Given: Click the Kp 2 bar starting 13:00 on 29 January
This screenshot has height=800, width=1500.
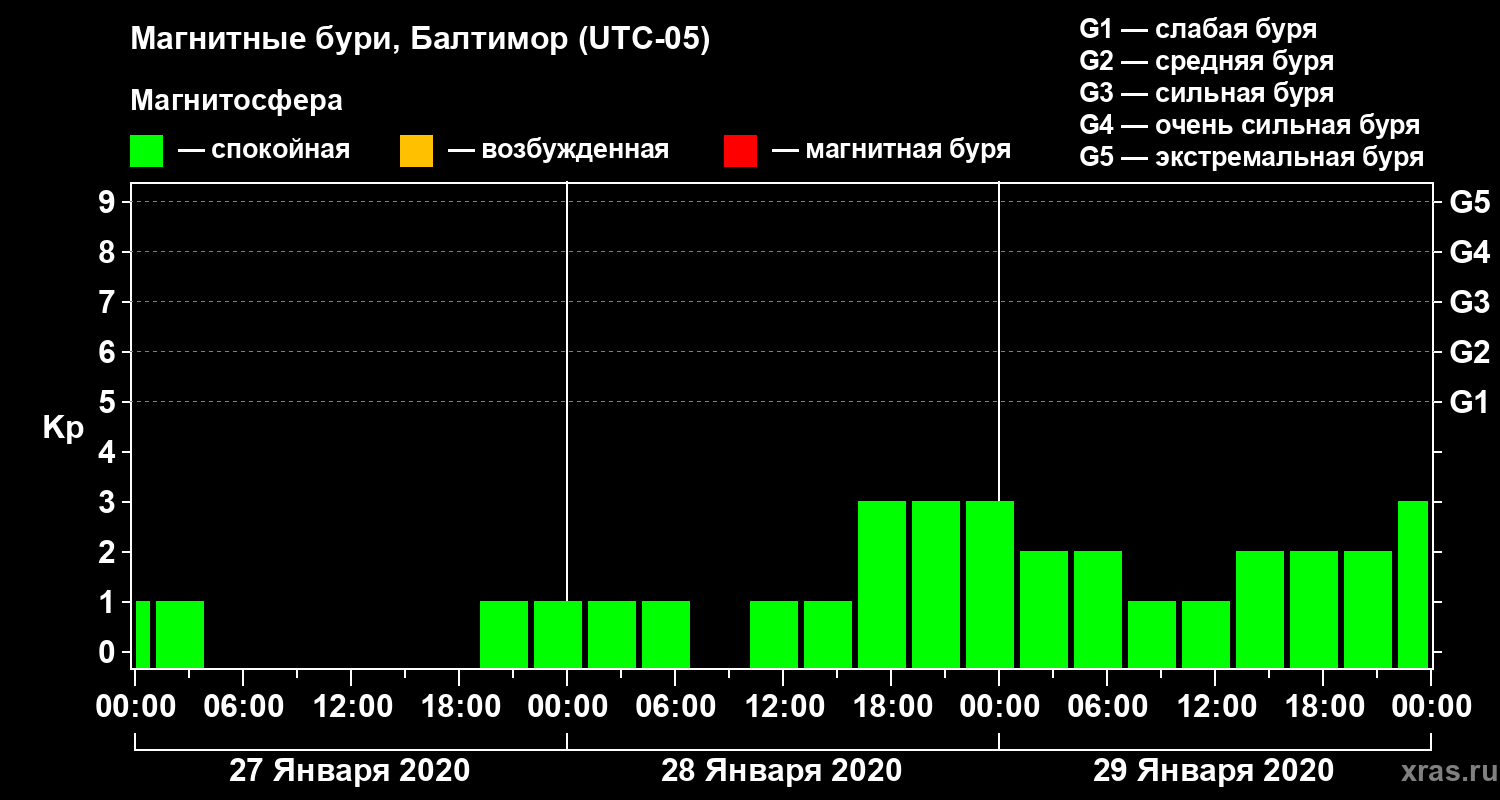Looking at the screenshot, I should point(1260,609).
